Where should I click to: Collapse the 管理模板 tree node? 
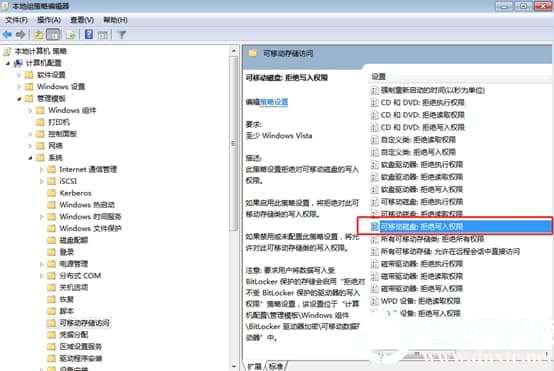(19, 99)
